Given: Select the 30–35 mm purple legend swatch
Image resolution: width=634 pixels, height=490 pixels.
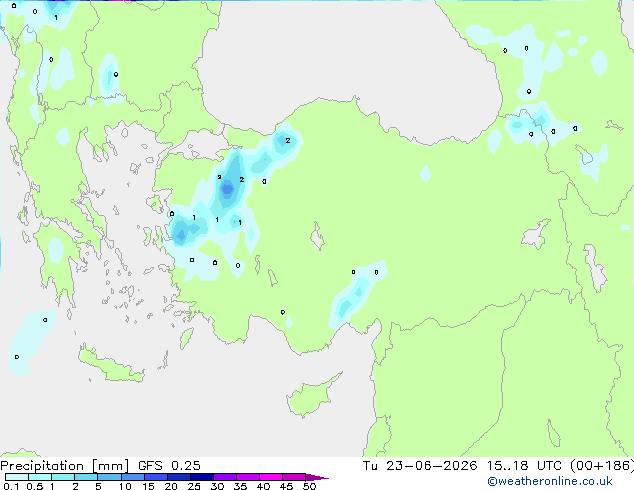Looking at the screenshot, I should tap(225, 477).
